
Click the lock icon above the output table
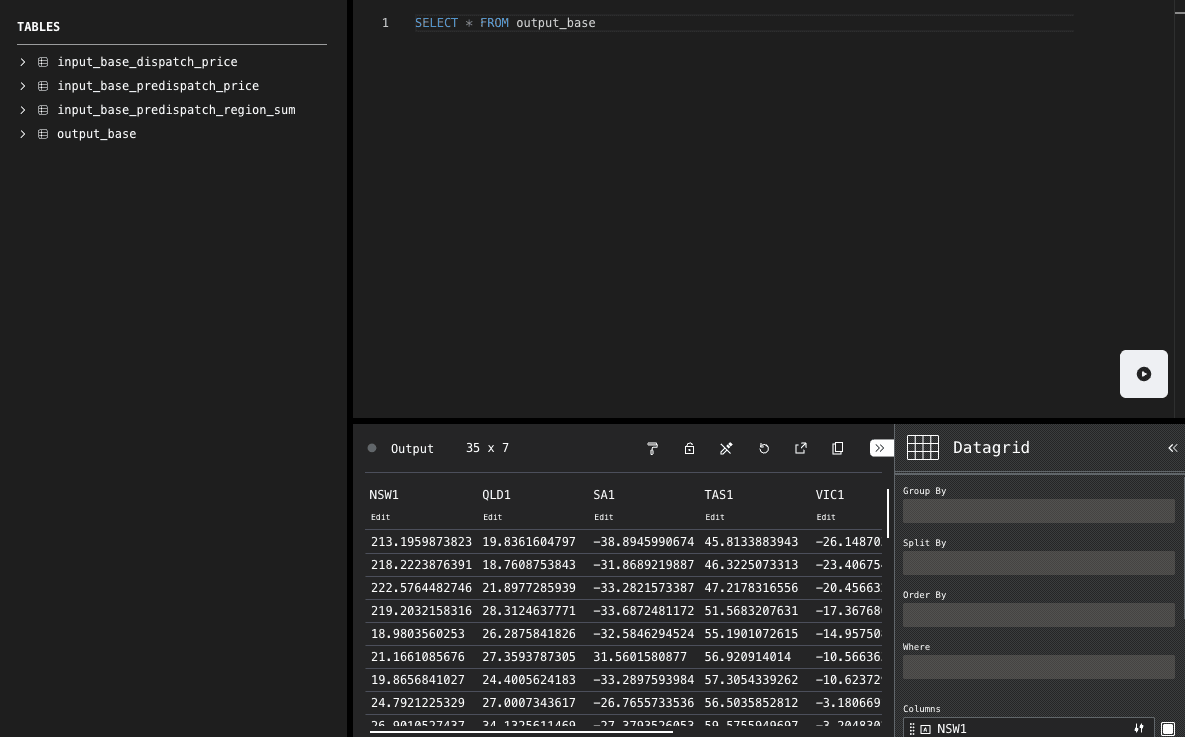coord(689,448)
